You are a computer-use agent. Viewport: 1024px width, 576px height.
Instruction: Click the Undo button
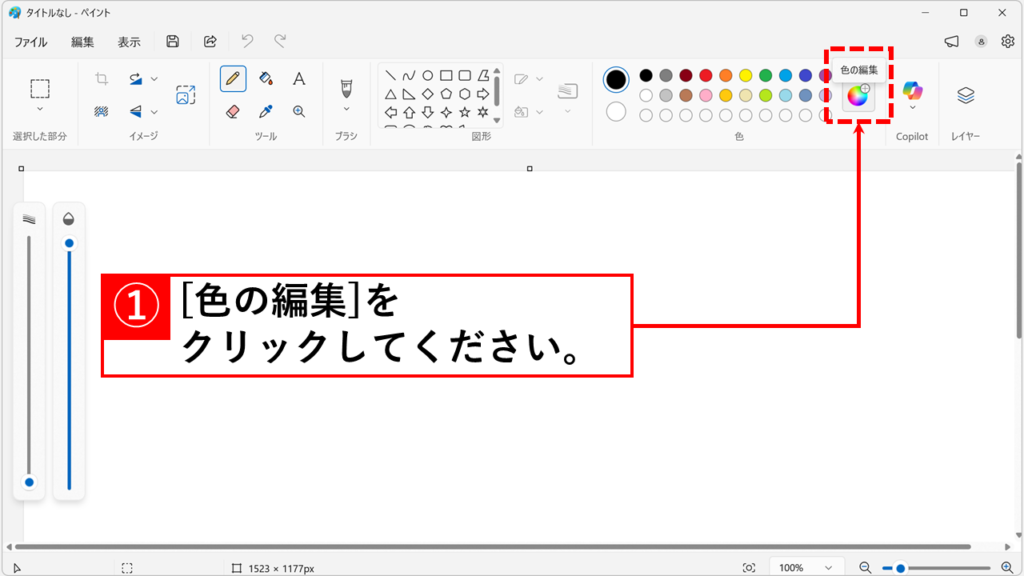[x=247, y=41]
